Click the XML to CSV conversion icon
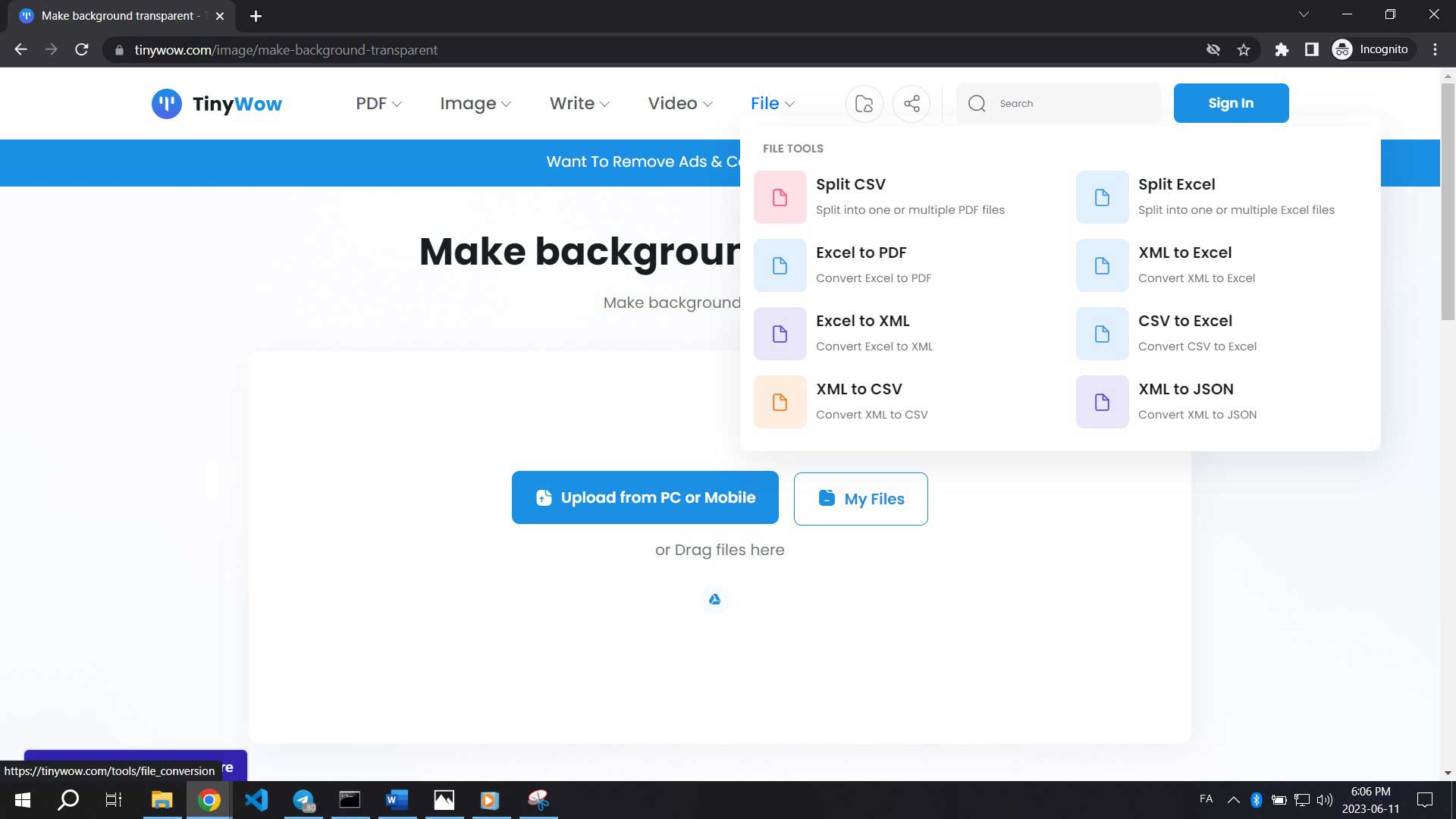This screenshot has height=819, width=1456. coord(779,401)
